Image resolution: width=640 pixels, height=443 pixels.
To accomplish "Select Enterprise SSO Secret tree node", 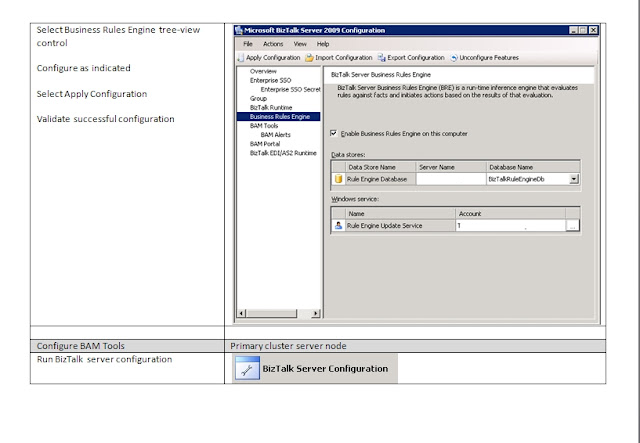I will [291, 89].
